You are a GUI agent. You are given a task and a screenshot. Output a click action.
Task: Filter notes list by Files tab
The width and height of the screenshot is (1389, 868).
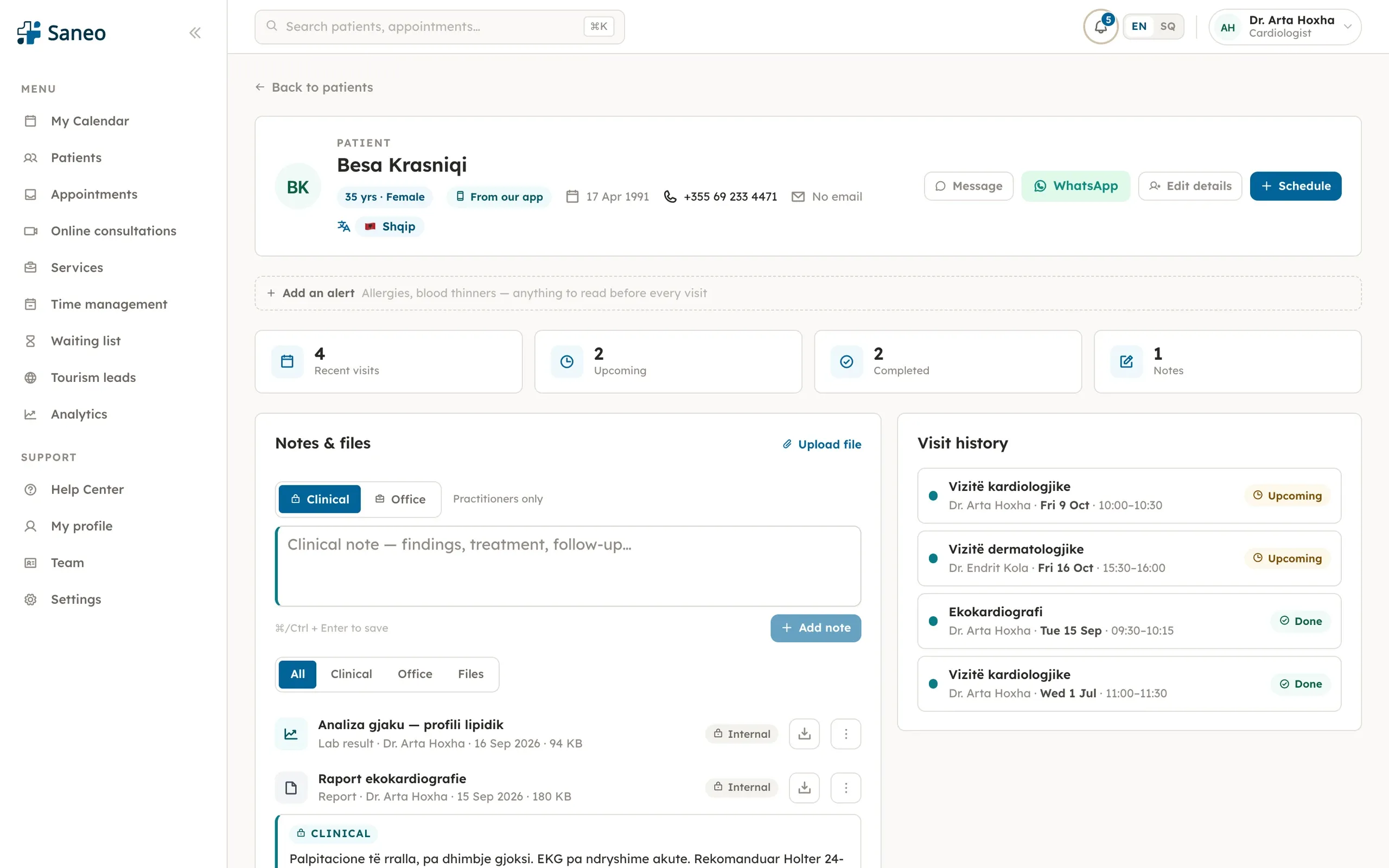click(x=470, y=674)
